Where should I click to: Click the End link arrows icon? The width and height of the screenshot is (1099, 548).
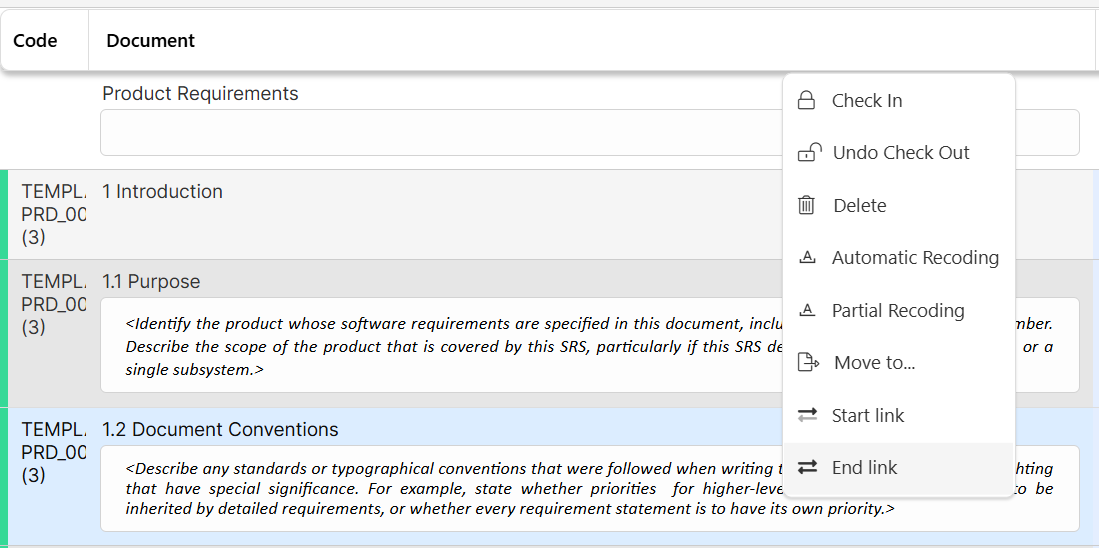tap(807, 467)
